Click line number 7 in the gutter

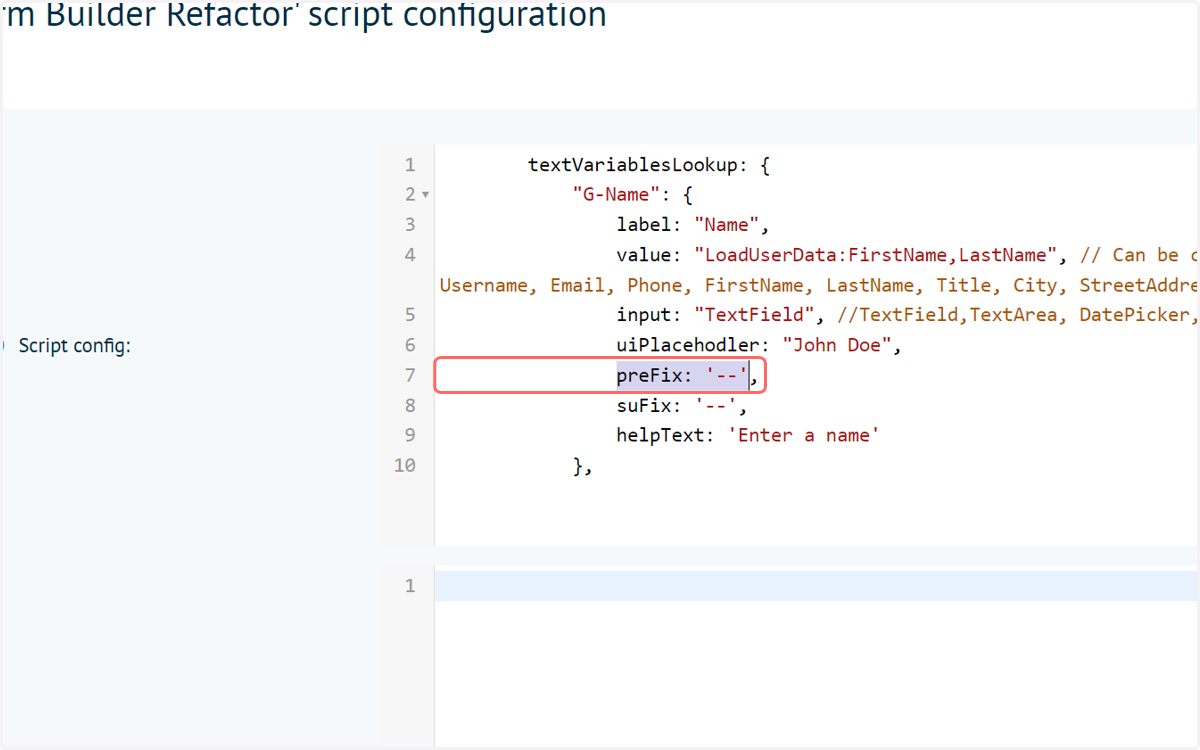coord(410,375)
